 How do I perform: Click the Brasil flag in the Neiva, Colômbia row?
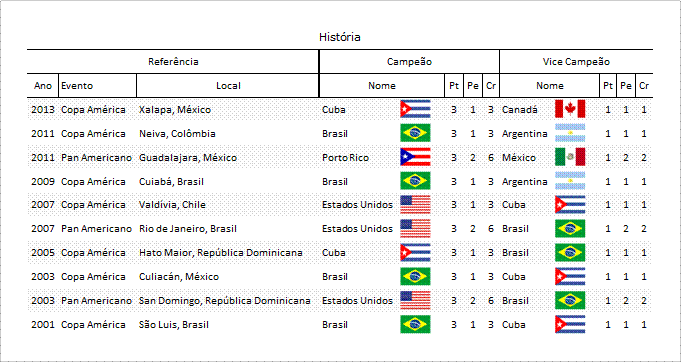[415, 133]
